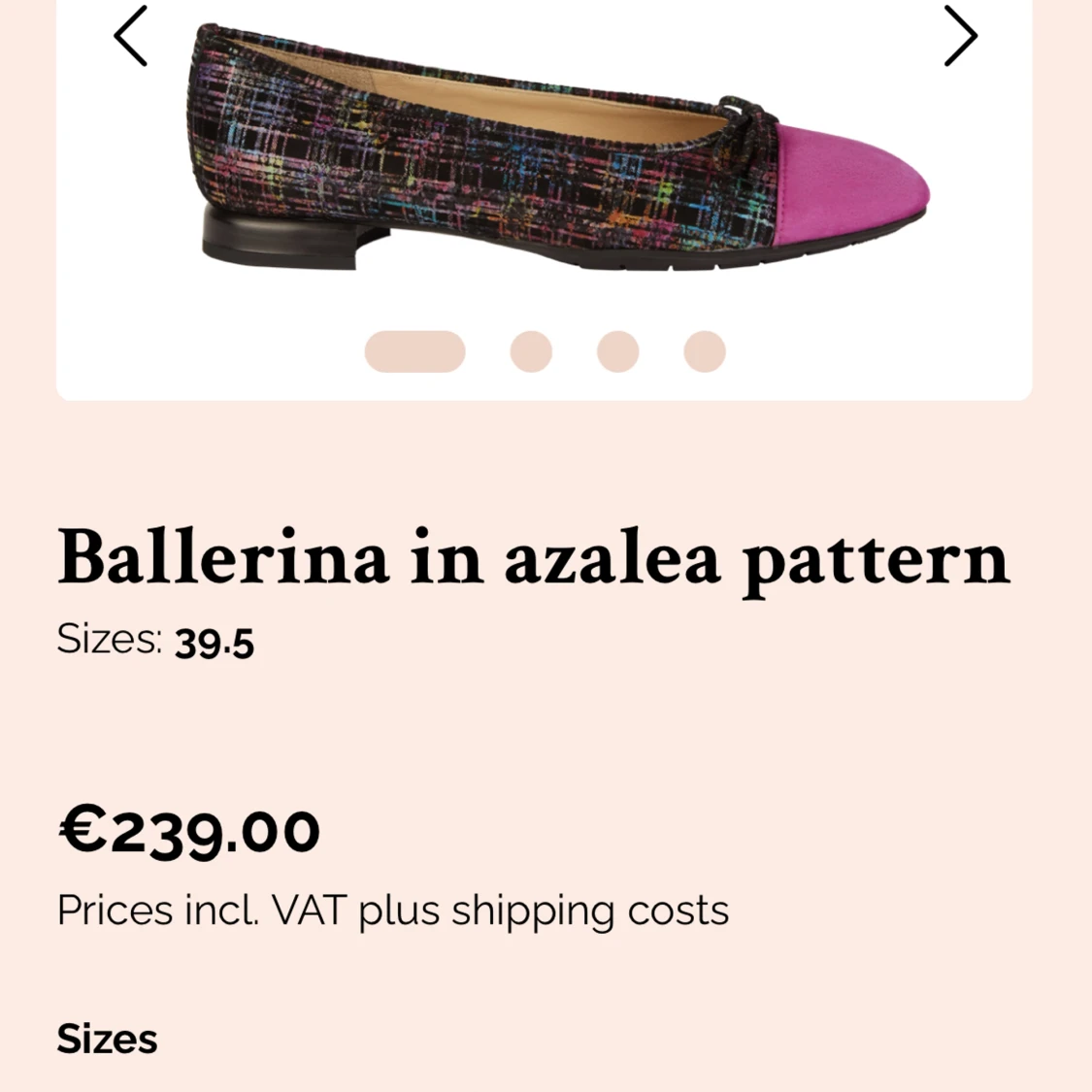Click the multicolor tweed side of the shoe
Image resolution: width=1092 pixels, height=1092 pixels.
437,175
